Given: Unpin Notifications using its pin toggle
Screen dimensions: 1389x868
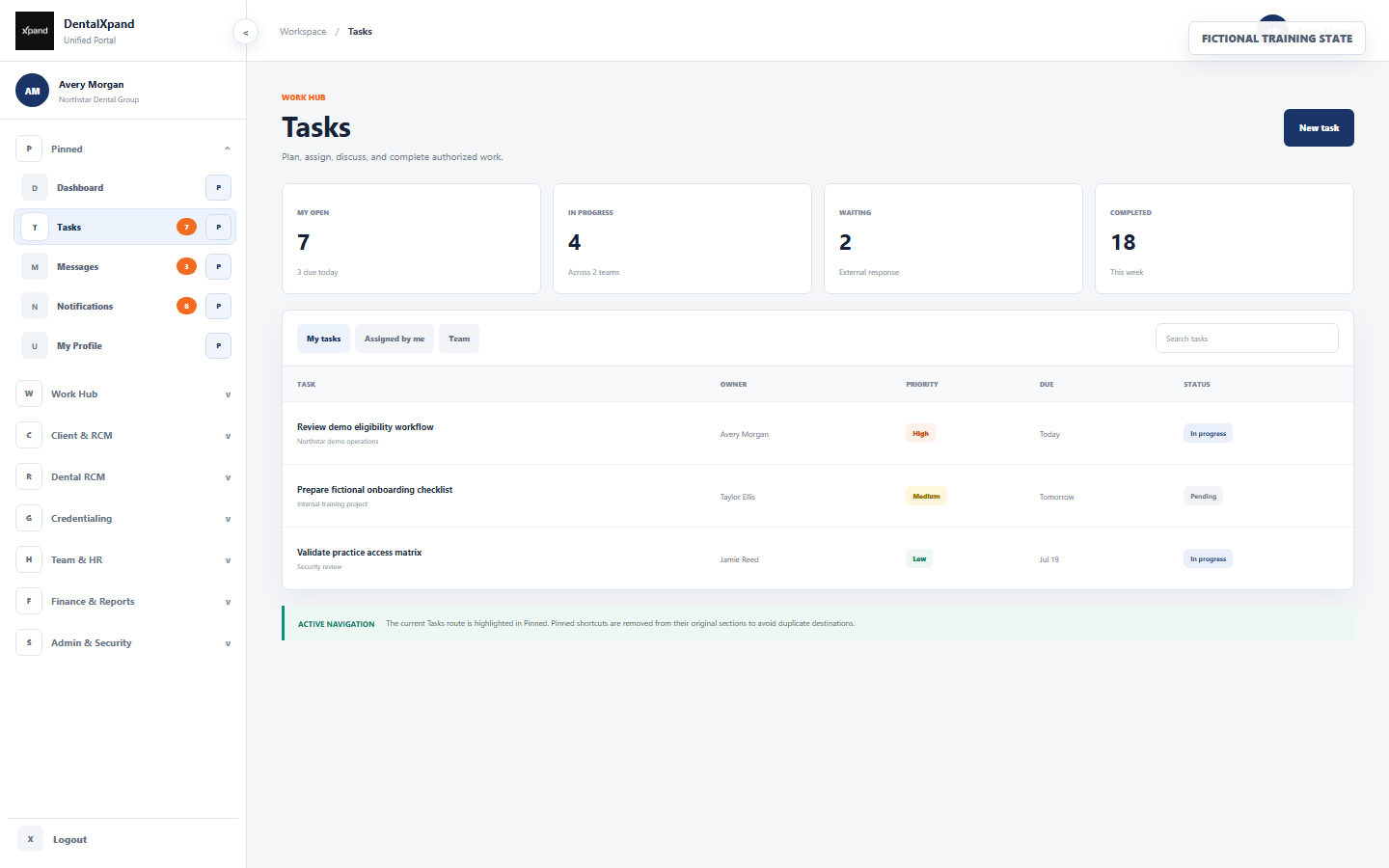Looking at the screenshot, I should (219, 307).
